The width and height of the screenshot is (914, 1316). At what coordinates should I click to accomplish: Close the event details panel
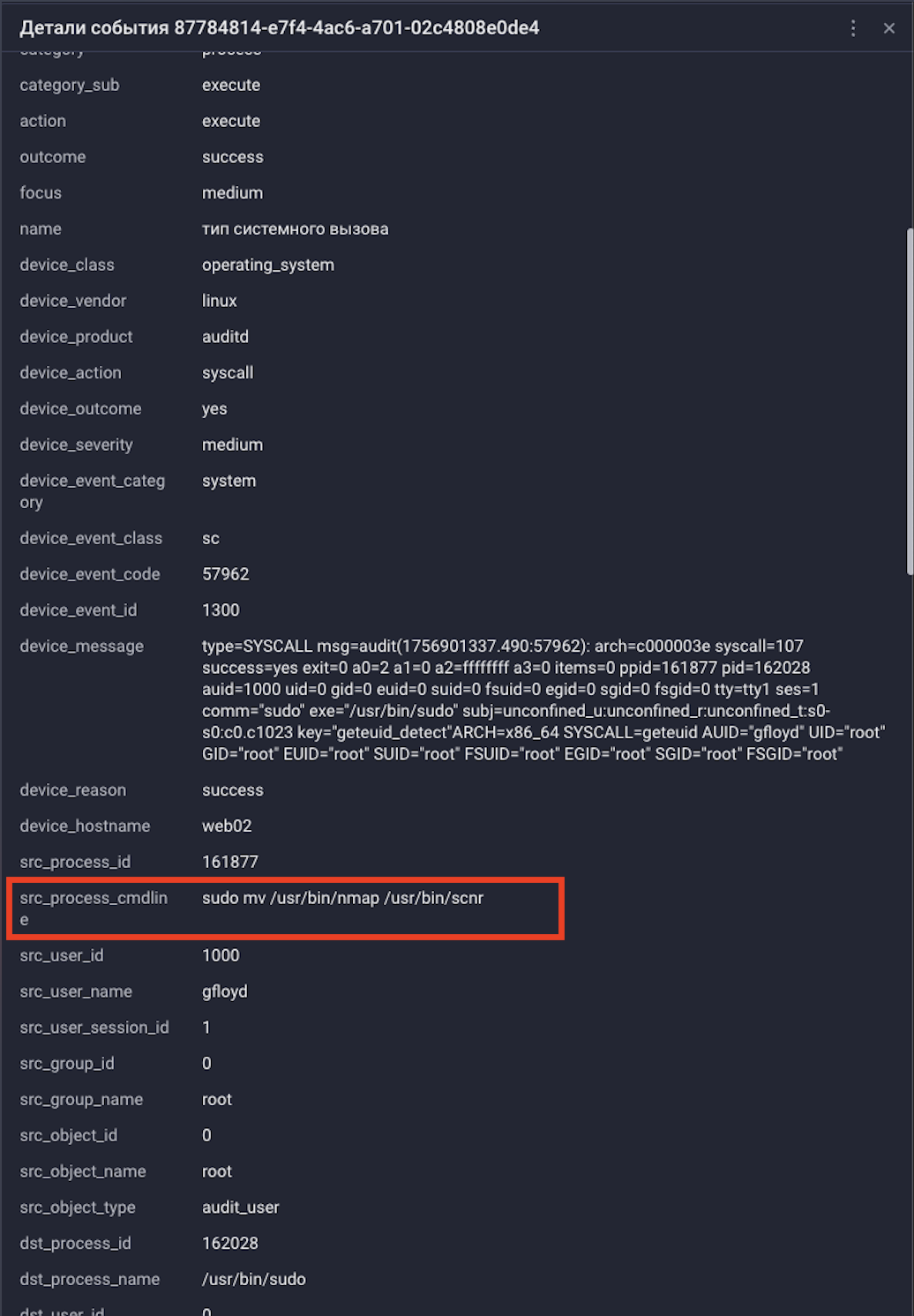coord(888,28)
